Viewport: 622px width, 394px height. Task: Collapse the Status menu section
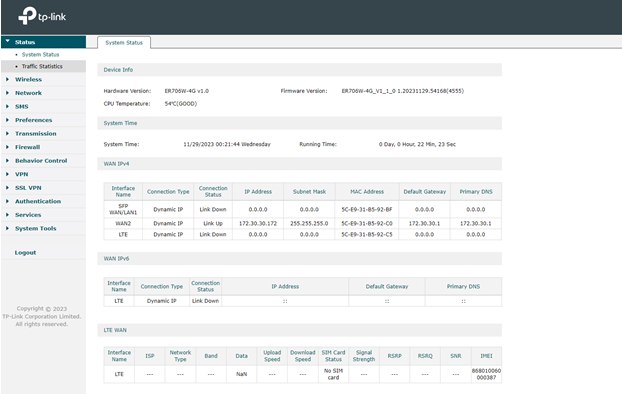tap(43, 42)
